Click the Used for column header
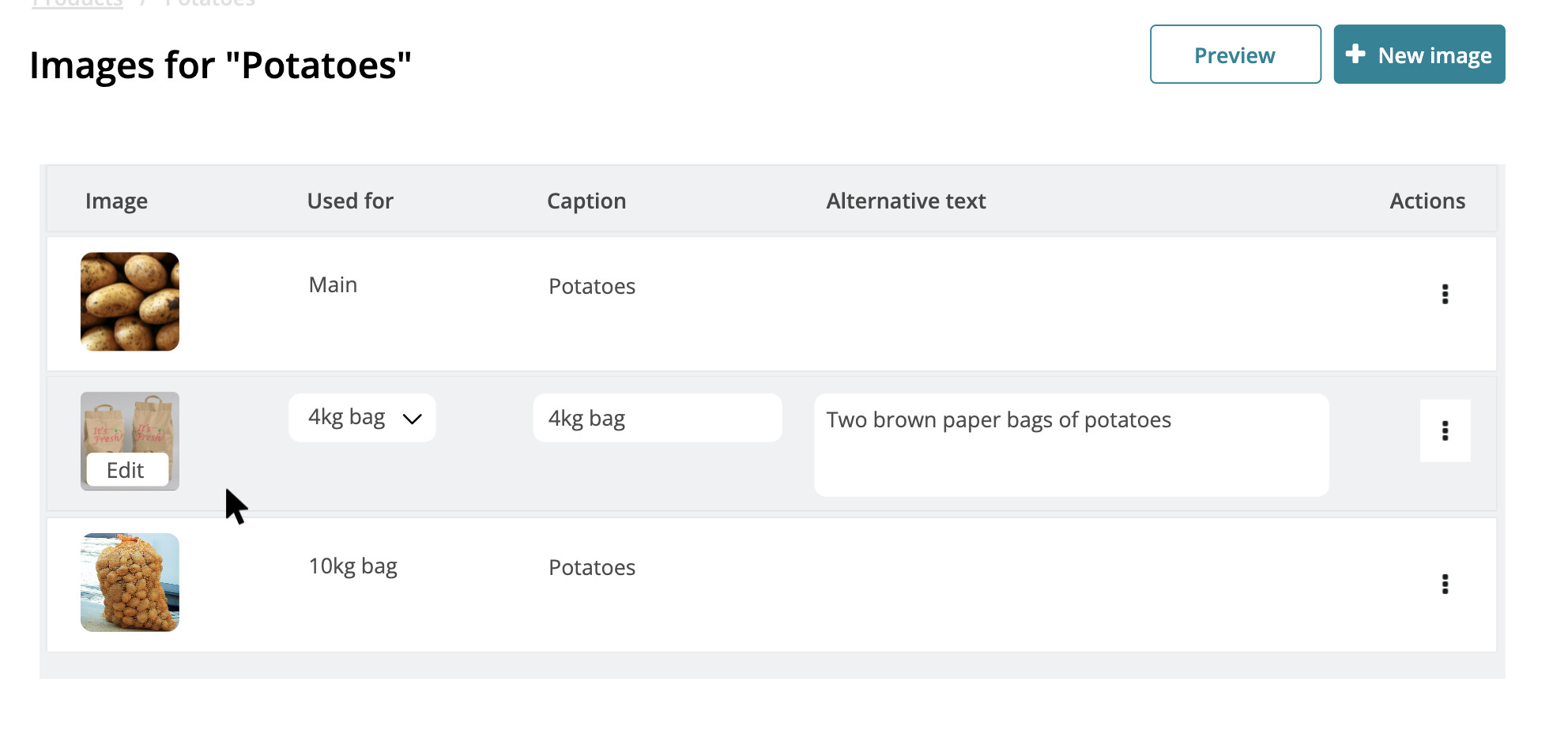The width and height of the screenshot is (1568, 733). (350, 201)
